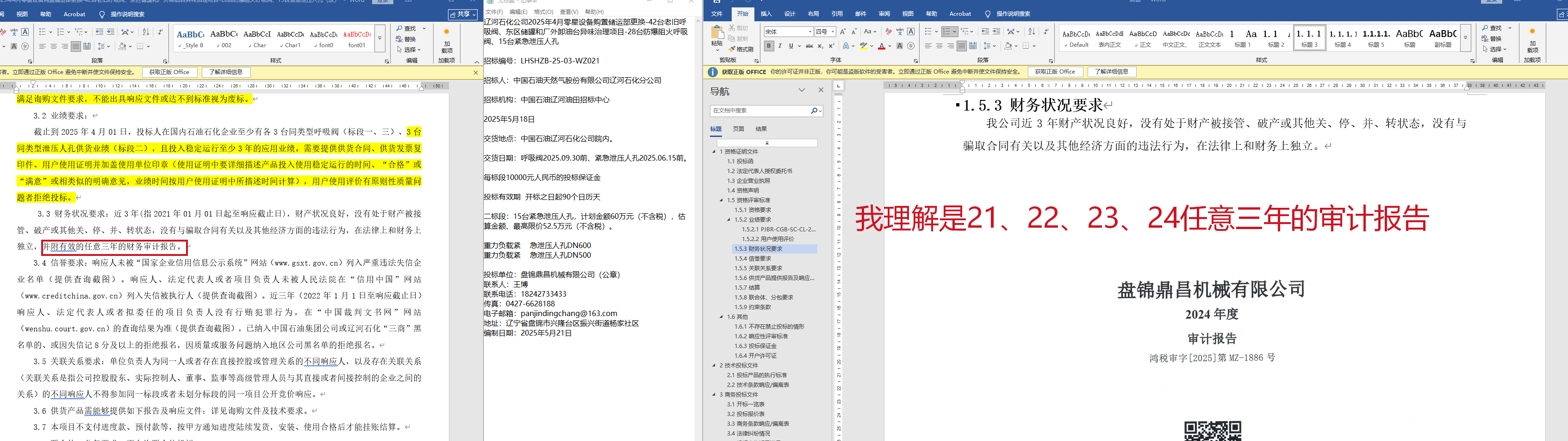The width and height of the screenshot is (1568, 441).
Task: Decrease indent in left Word ribbon
Action: click(99, 31)
